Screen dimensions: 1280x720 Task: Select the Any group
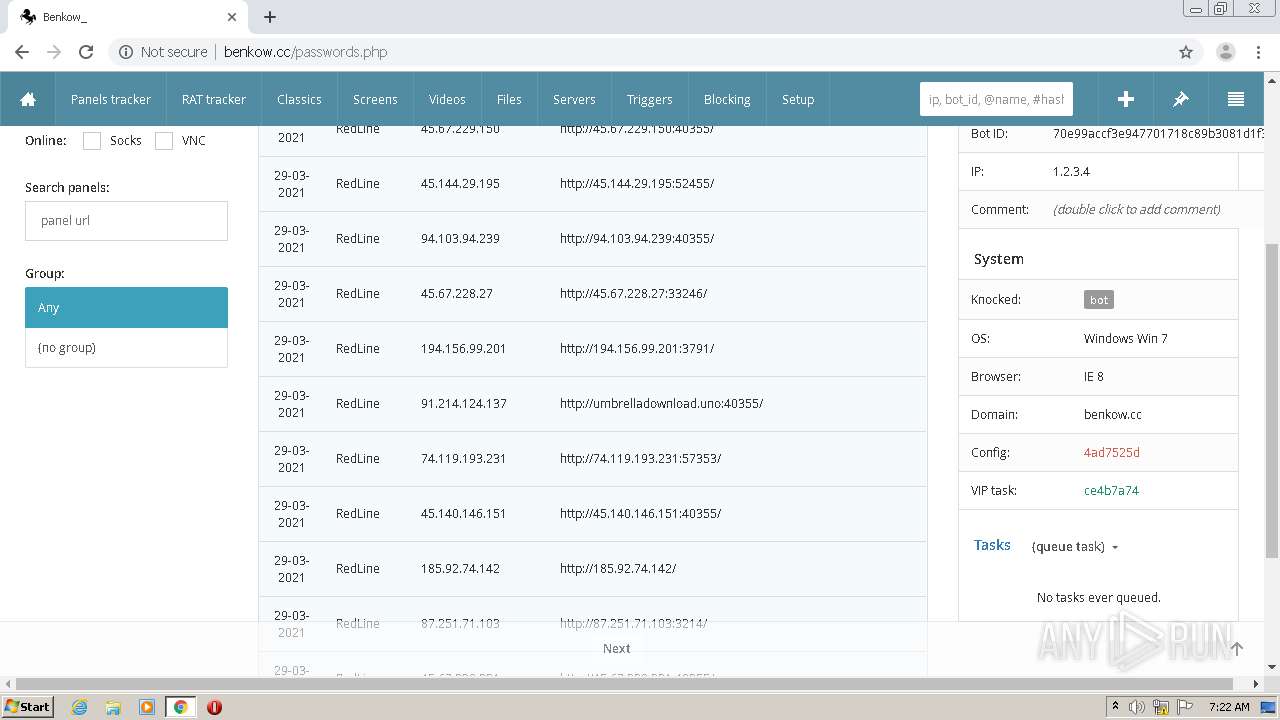pos(126,308)
